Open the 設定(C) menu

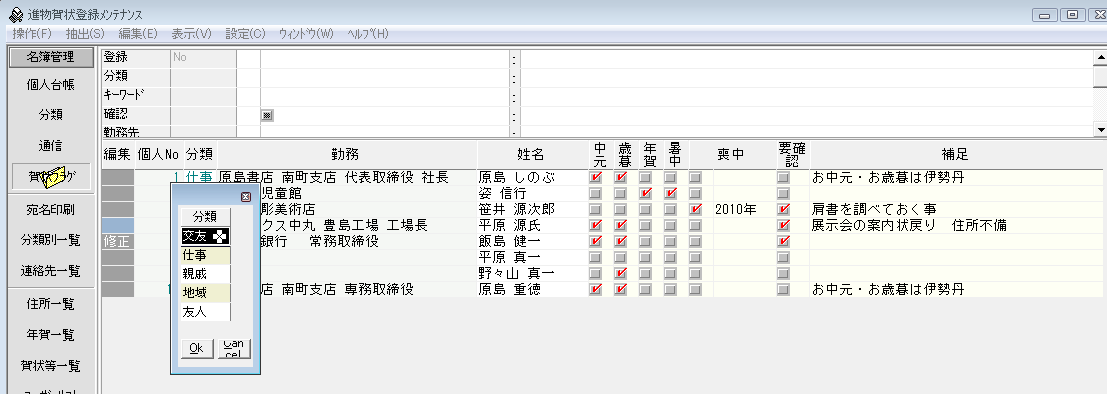[x=245, y=33]
